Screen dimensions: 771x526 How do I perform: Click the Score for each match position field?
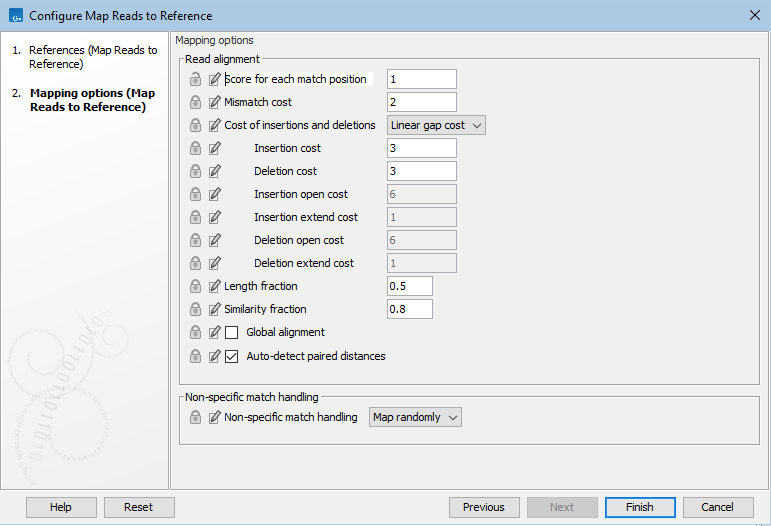422,79
